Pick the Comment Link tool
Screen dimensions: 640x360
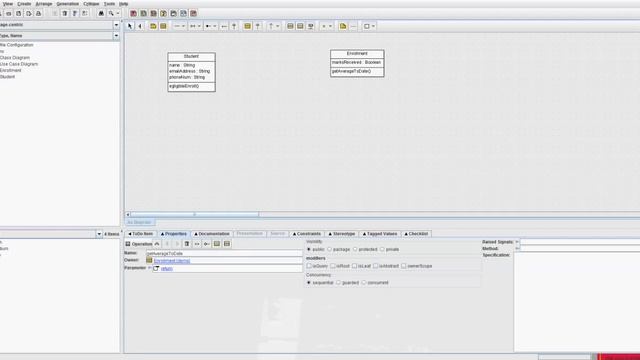(353, 26)
